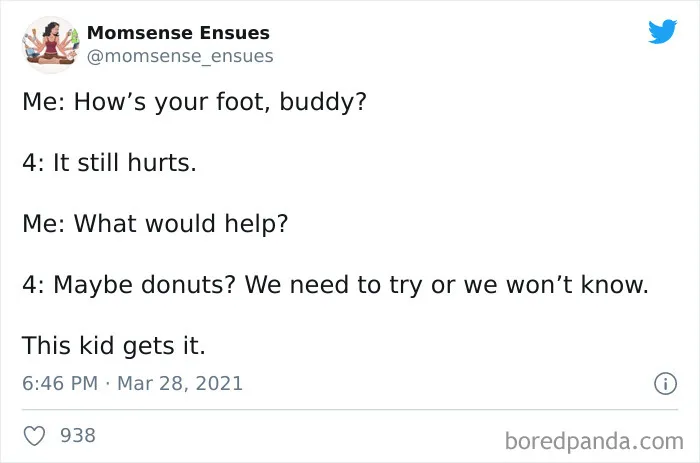View the 938 likes count
The height and width of the screenshot is (463, 700).
(x=78, y=435)
